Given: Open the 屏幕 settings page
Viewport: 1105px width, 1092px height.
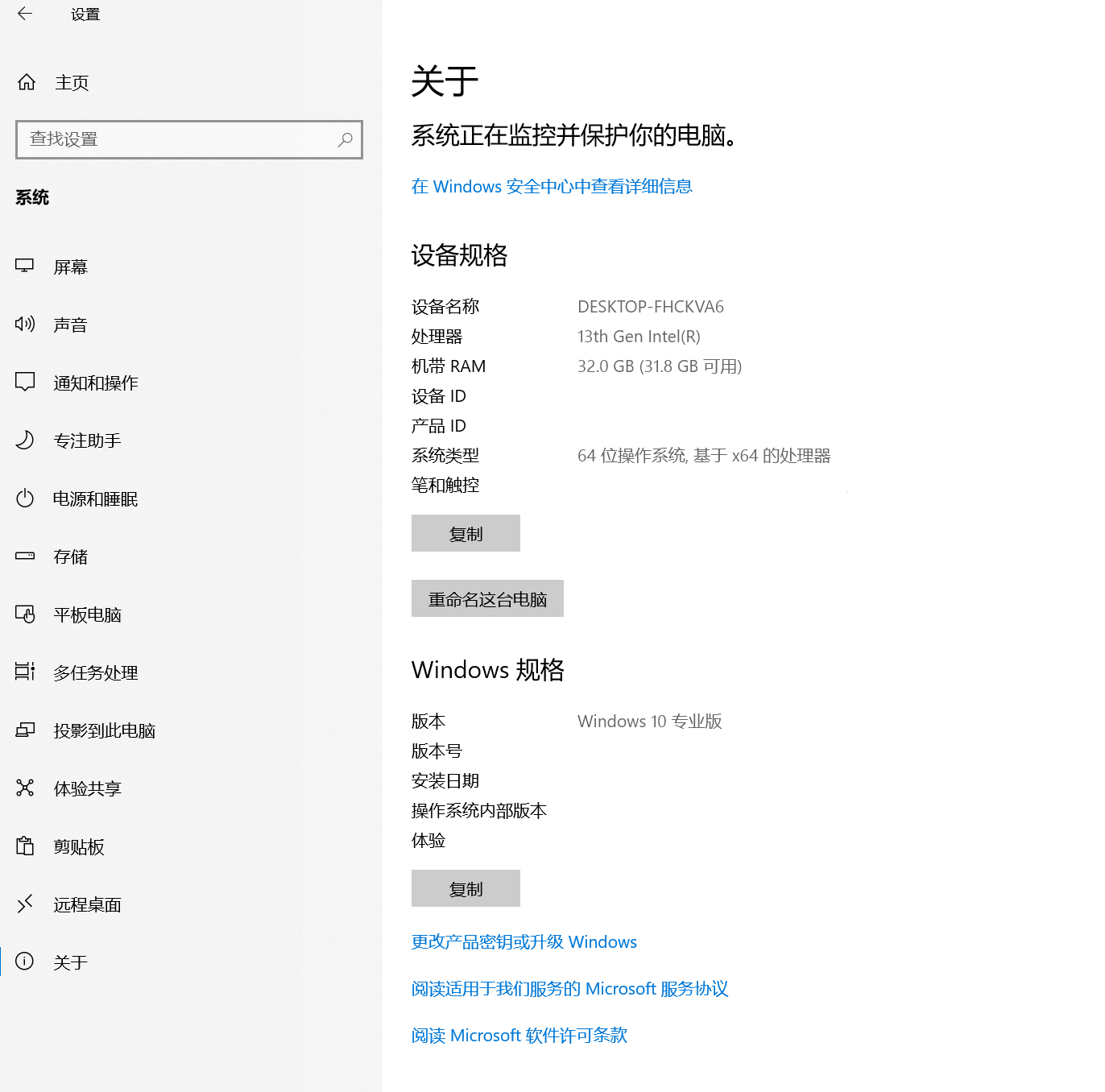Looking at the screenshot, I should point(191,267).
